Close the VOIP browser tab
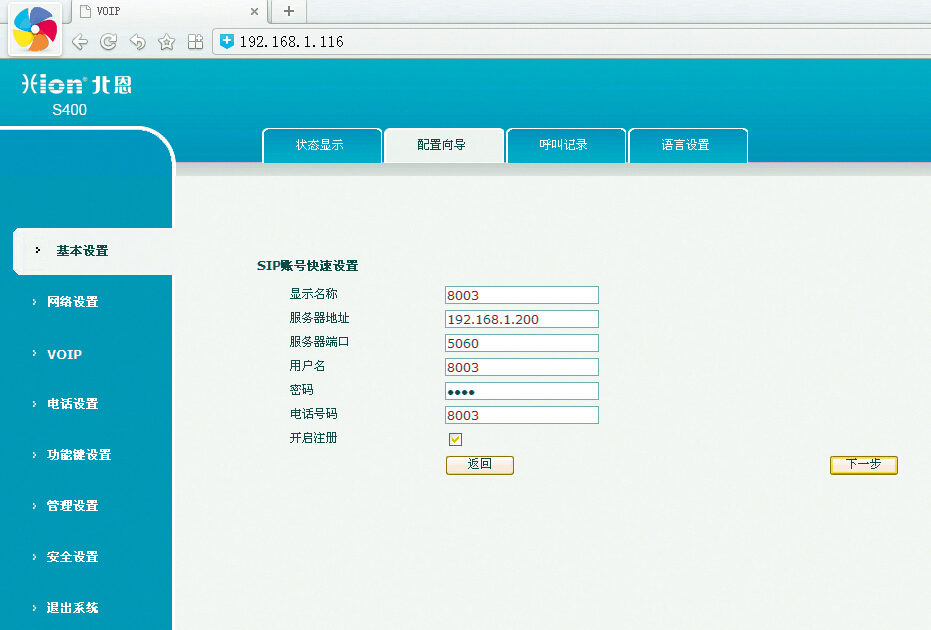This screenshot has height=630, width=931. point(254,11)
